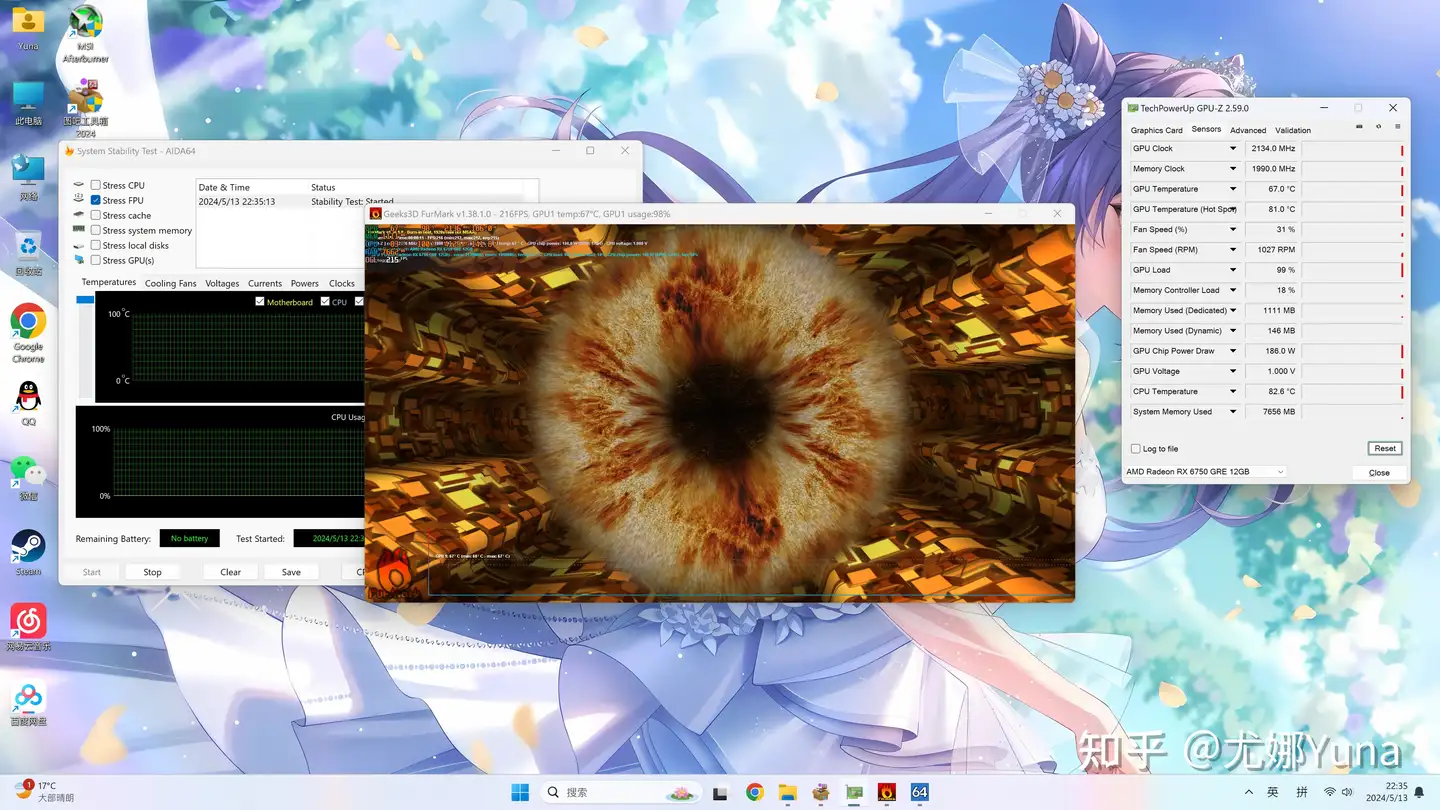Click Reset button in GPU-Z

1385,448
